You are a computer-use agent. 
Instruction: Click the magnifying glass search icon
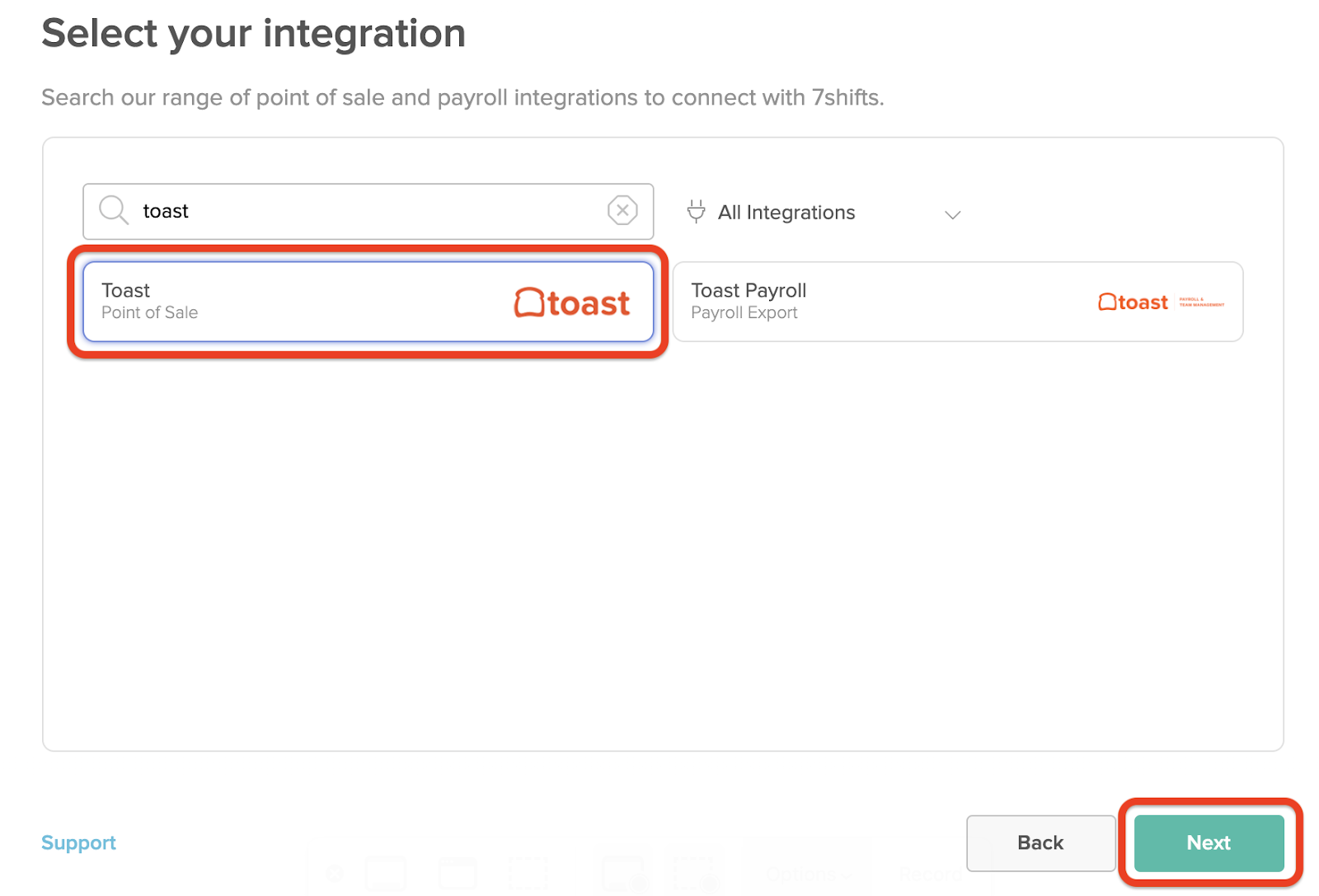(113, 211)
